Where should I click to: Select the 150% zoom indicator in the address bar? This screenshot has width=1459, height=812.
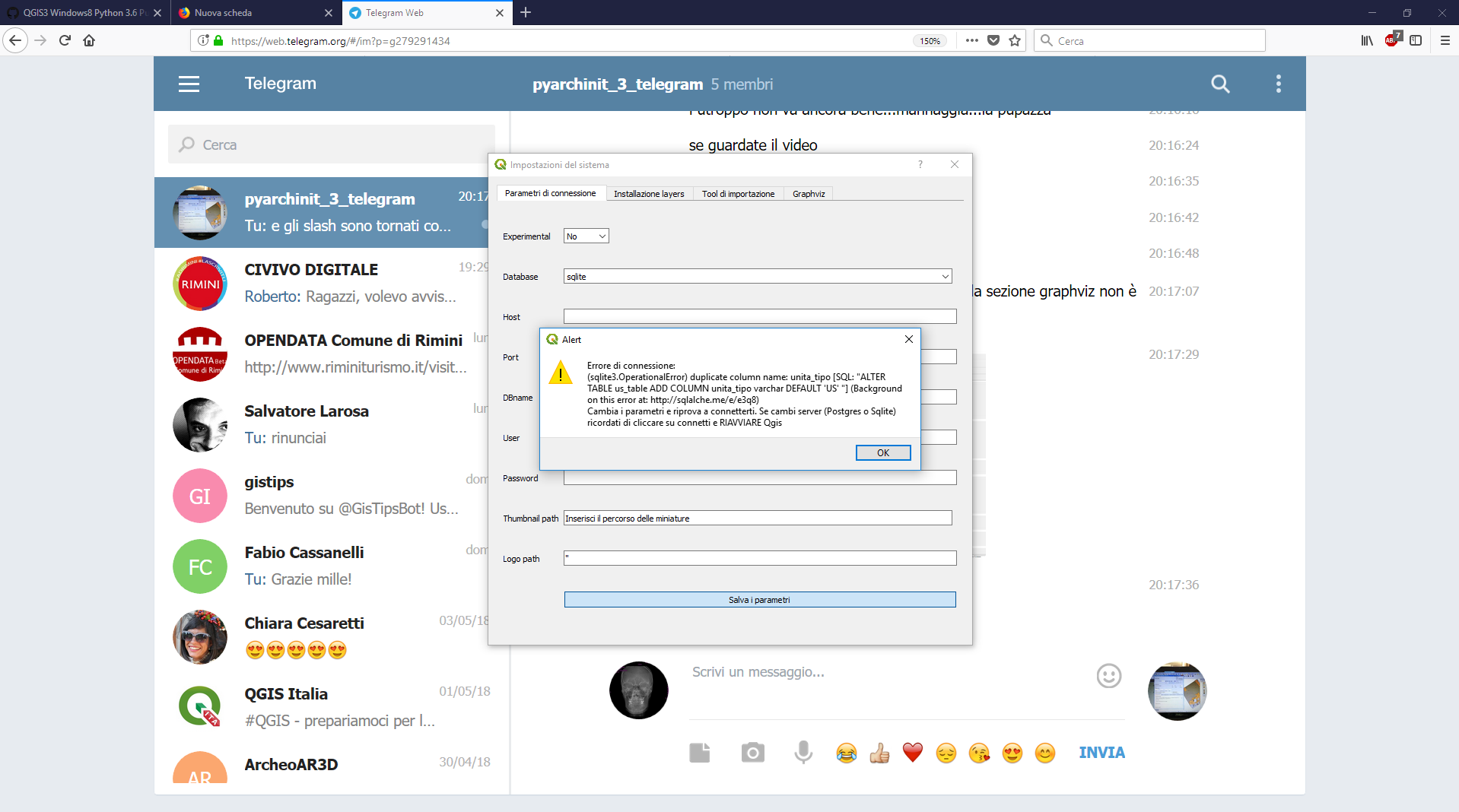930,41
